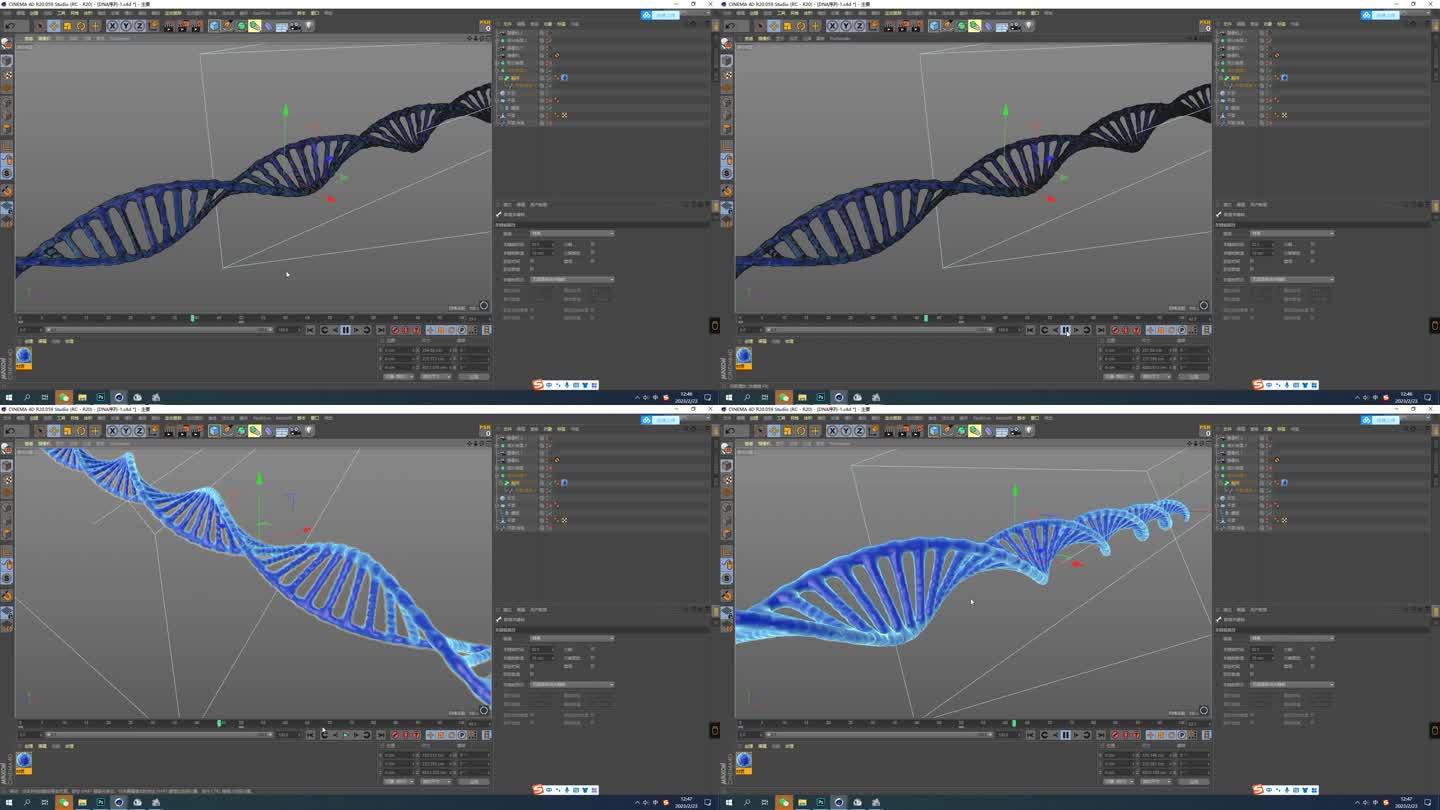1440x810 pixels.
Task: Lock the Y axis with the Y icon
Action: click(x=125, y=26)
